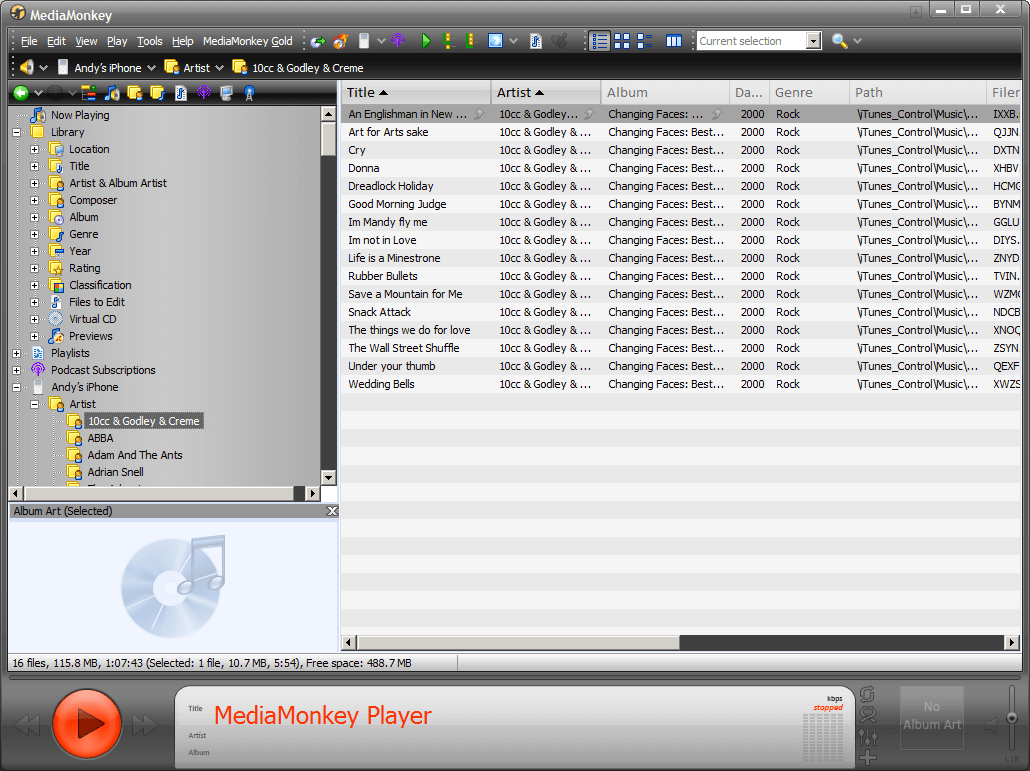The height and width of the screenshot is (771, 1030).
Task: Open the Tools menu
Action: click(149, 41)
